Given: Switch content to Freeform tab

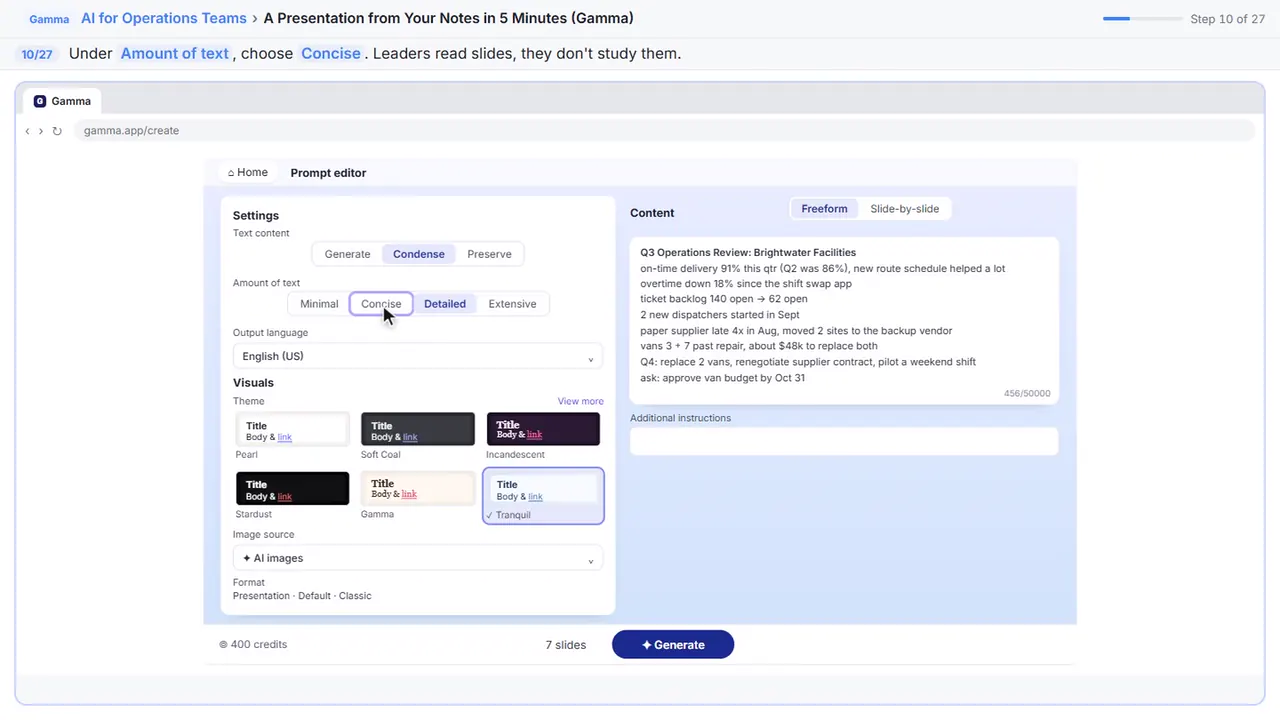Looking at the screenshot, I should [x=824, y=209].
